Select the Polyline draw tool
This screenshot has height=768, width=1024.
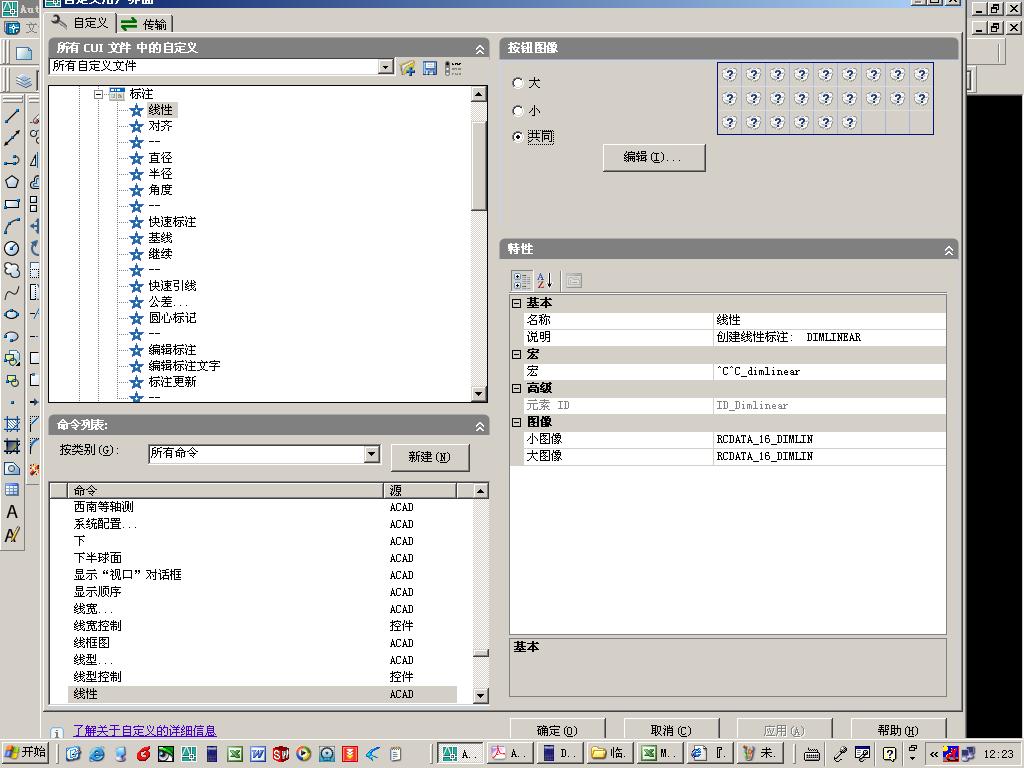coord(12,160)
